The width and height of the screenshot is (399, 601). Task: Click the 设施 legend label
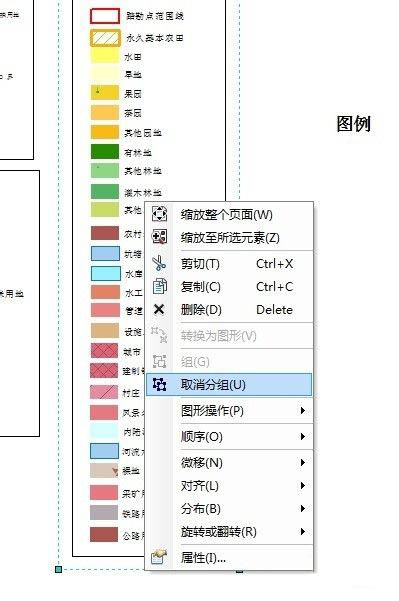tap(133, 332)
